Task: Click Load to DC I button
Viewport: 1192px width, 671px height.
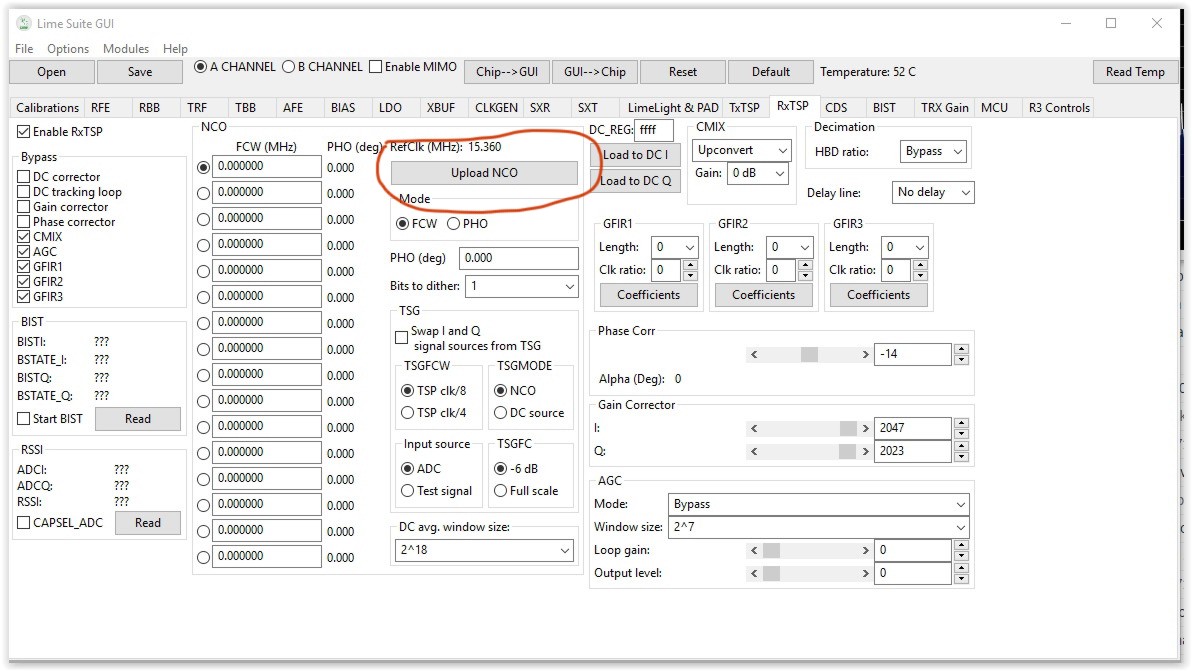Action: (636, 155)
